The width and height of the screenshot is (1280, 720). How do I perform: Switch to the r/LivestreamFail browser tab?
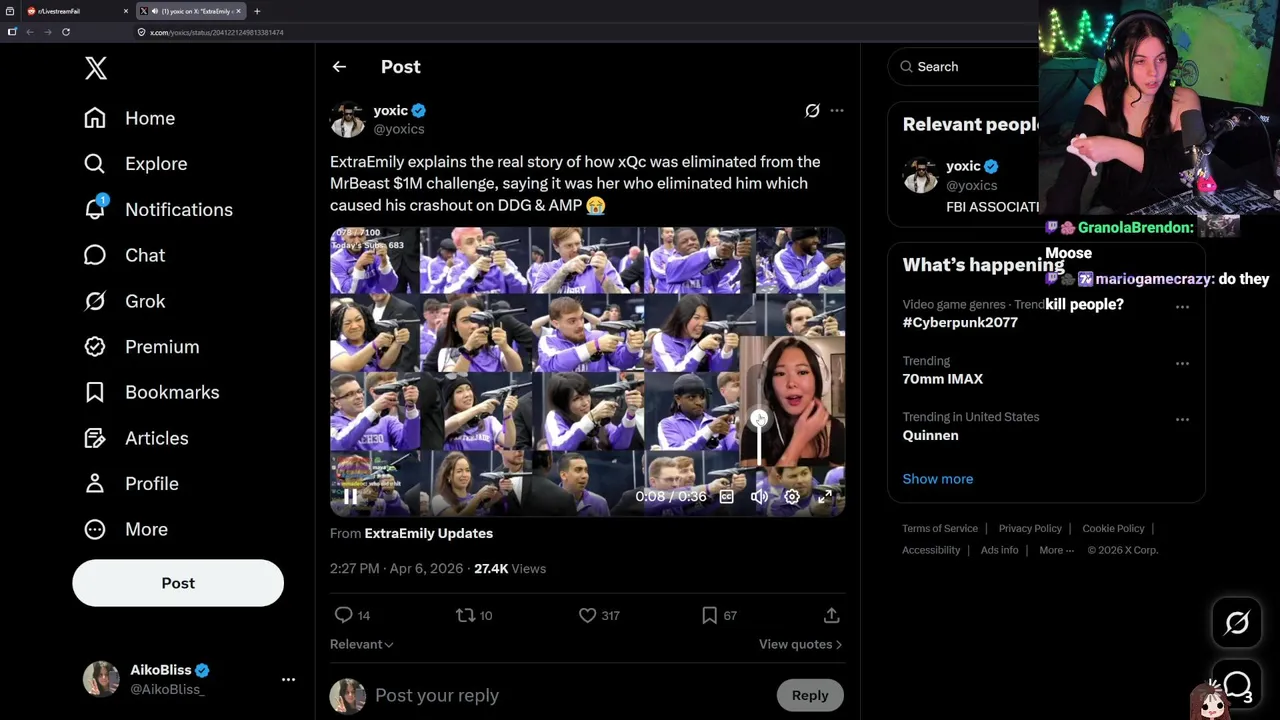66,11
